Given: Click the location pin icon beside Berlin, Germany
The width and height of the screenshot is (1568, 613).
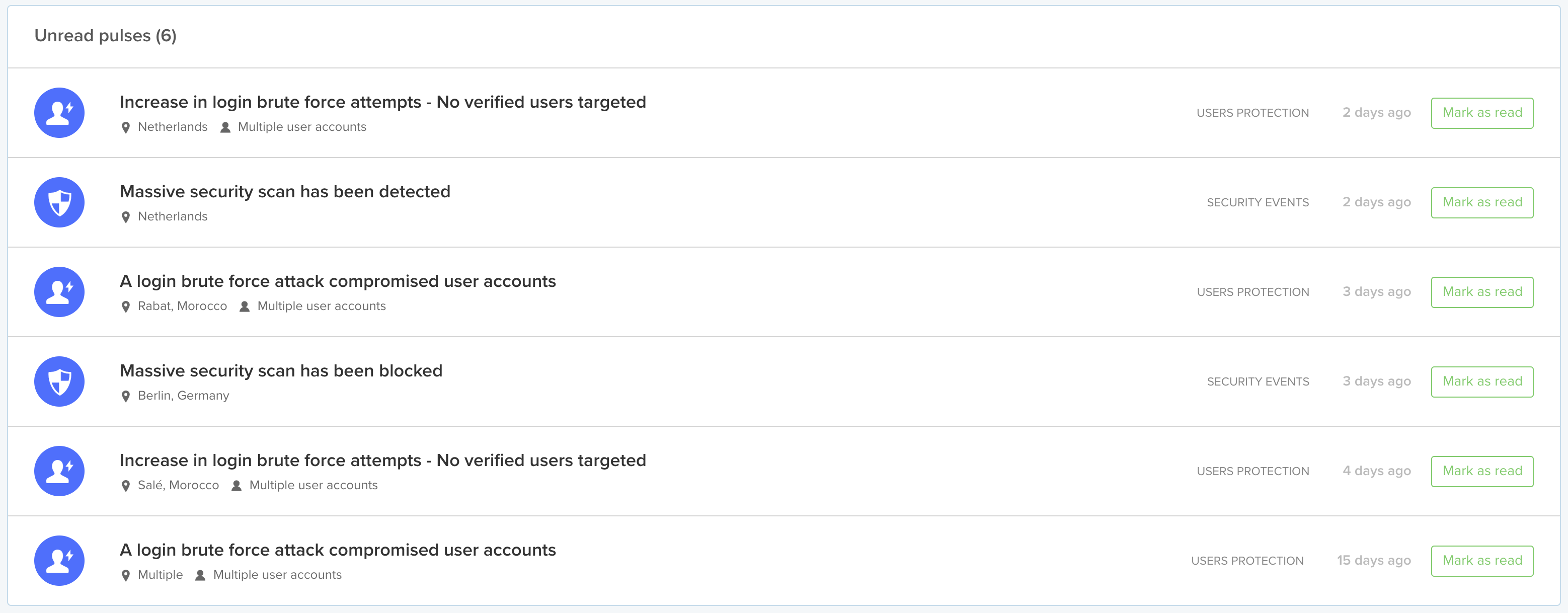Looking at the screenshot, I should [x=126, y=396].
